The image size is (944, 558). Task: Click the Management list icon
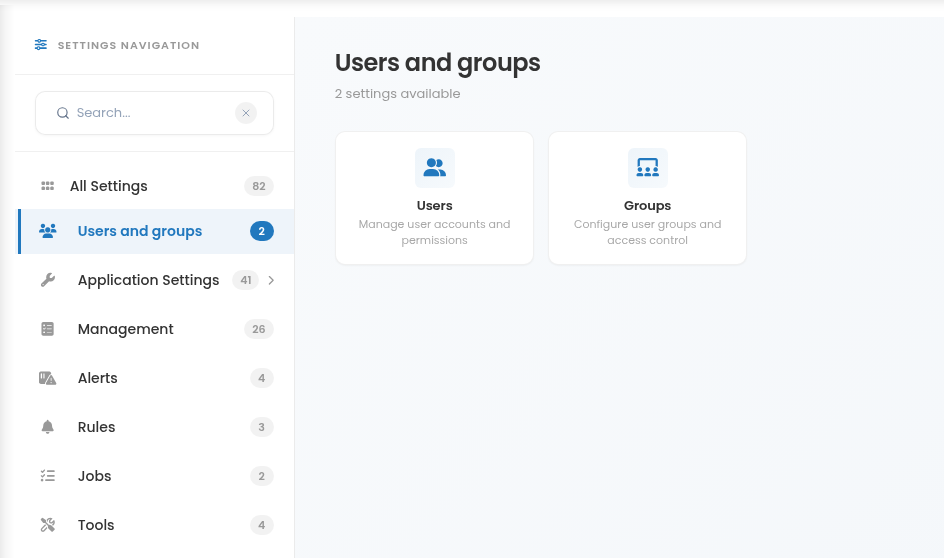pos(48,329)
